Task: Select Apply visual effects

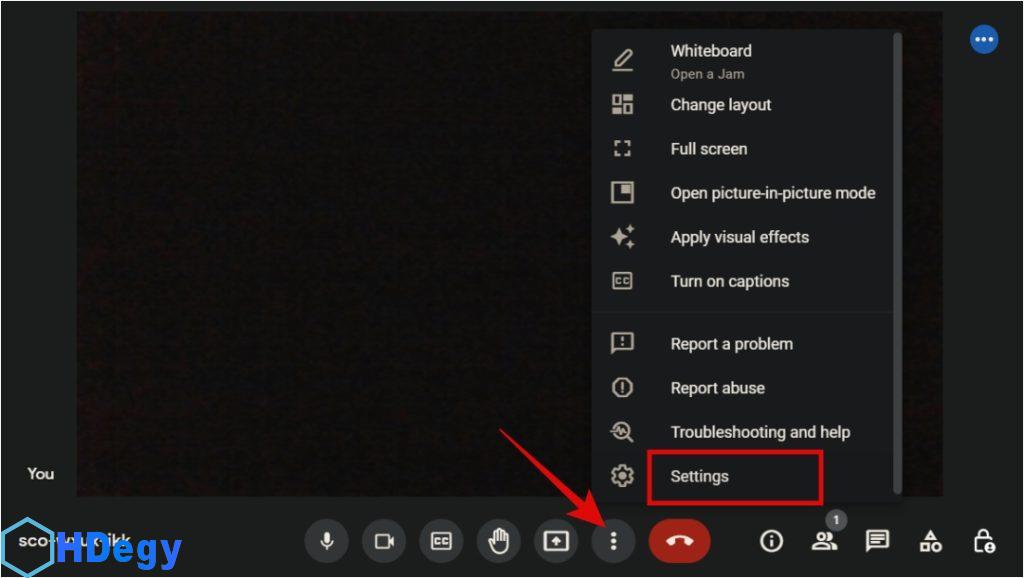Action: point(739,237)
